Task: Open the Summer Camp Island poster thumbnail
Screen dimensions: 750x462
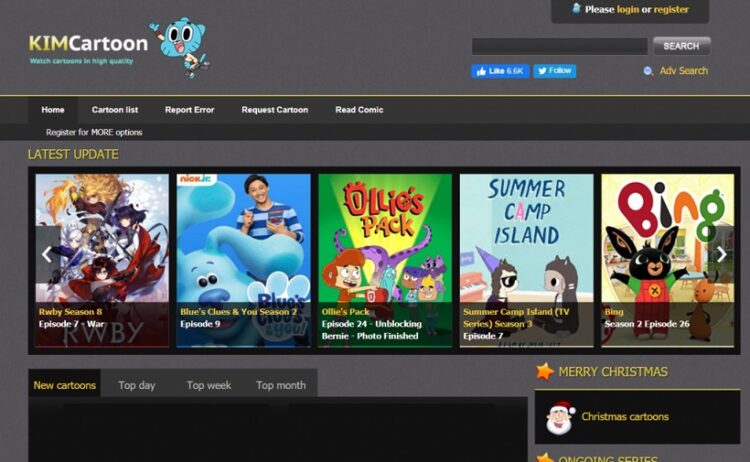Action: (527, 260)
